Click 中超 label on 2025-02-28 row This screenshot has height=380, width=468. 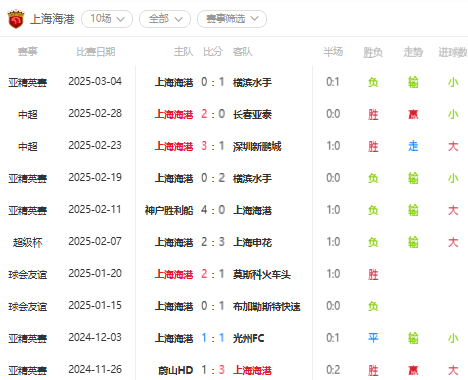point(28,114)
